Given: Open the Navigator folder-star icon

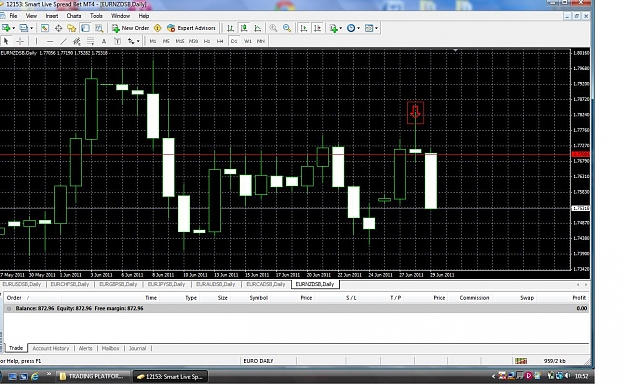Looking at the screenshot, I should [x=72, y=28].
